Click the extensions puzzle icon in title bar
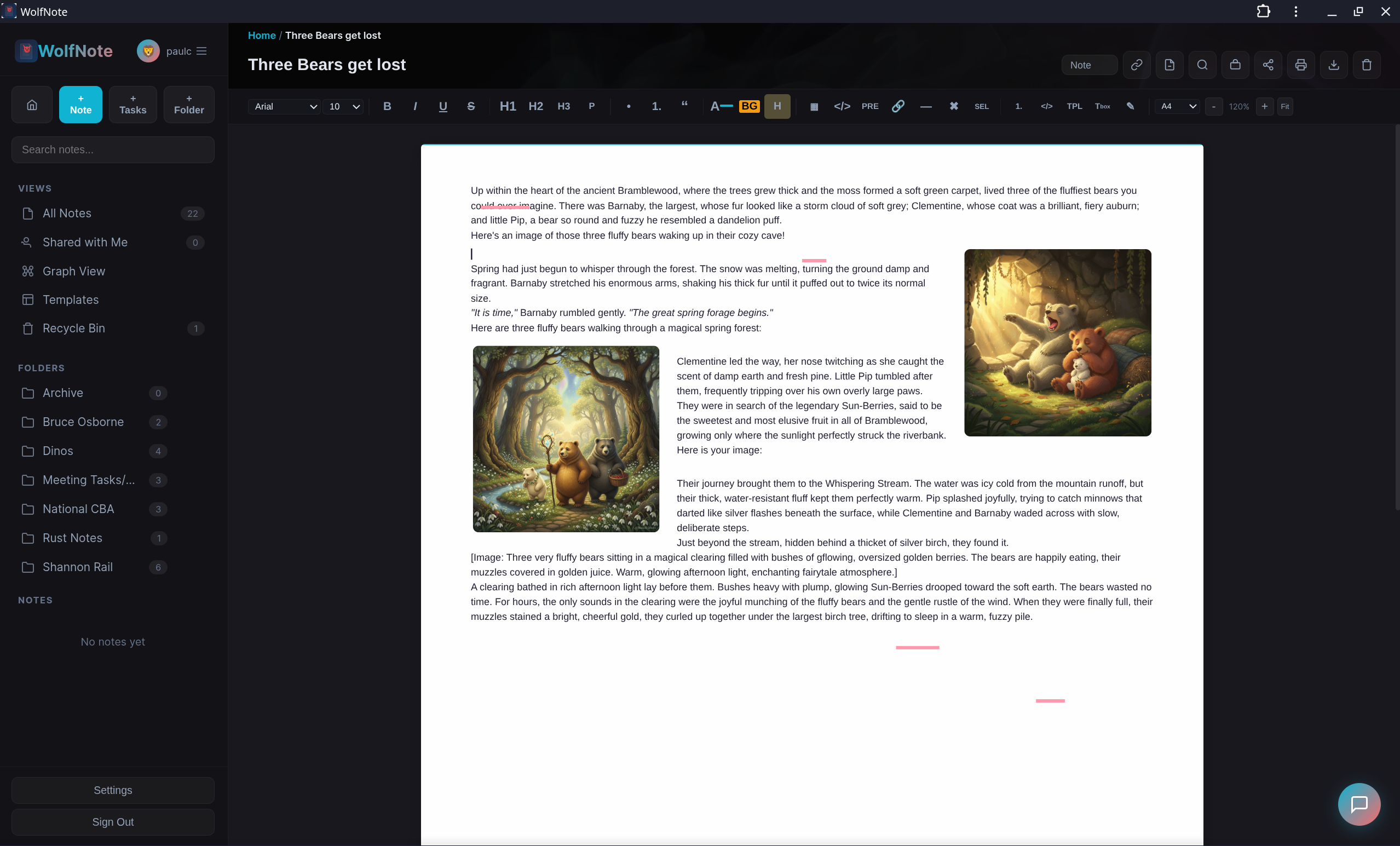Viewport: 1400px width, 846px height. [1263, 11]
